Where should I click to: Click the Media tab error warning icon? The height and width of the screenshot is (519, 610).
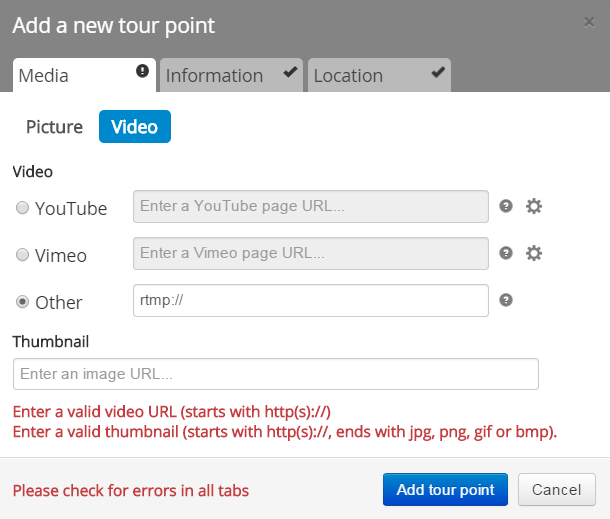[142, 71]
